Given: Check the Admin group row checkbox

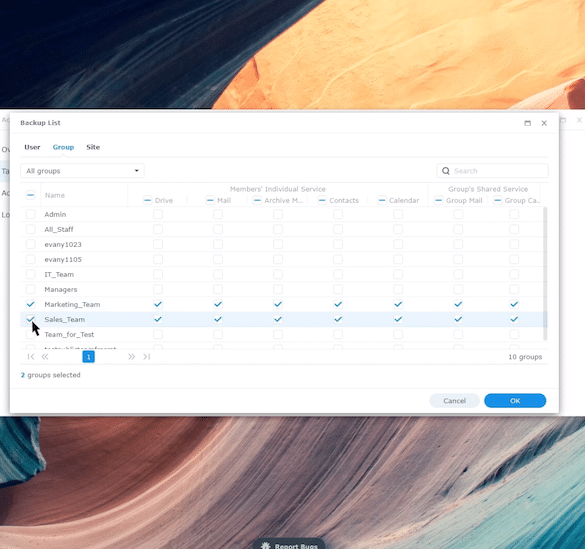Looking at the screenshot, I should click(x=31, y=214).
